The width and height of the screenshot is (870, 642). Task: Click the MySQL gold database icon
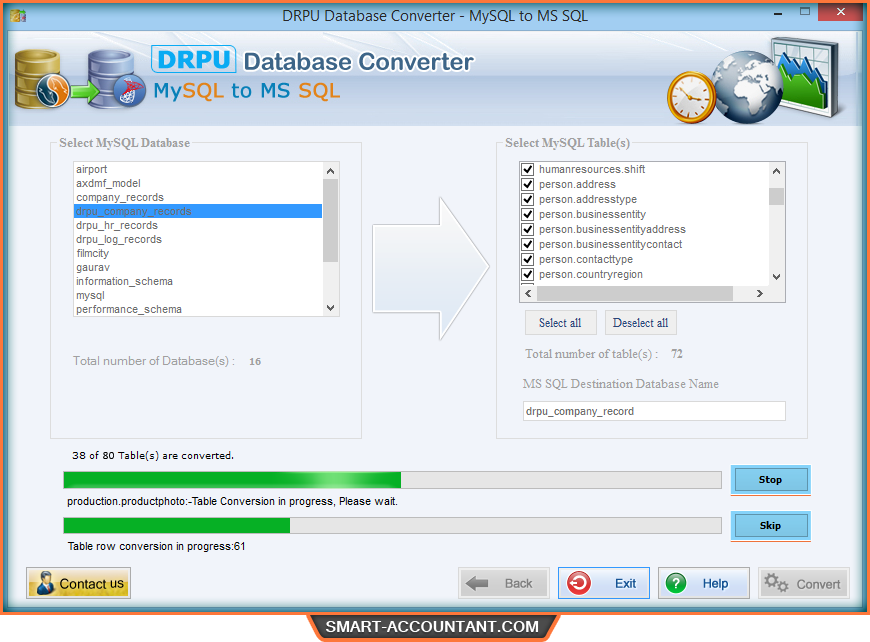(x=41, y=79)
